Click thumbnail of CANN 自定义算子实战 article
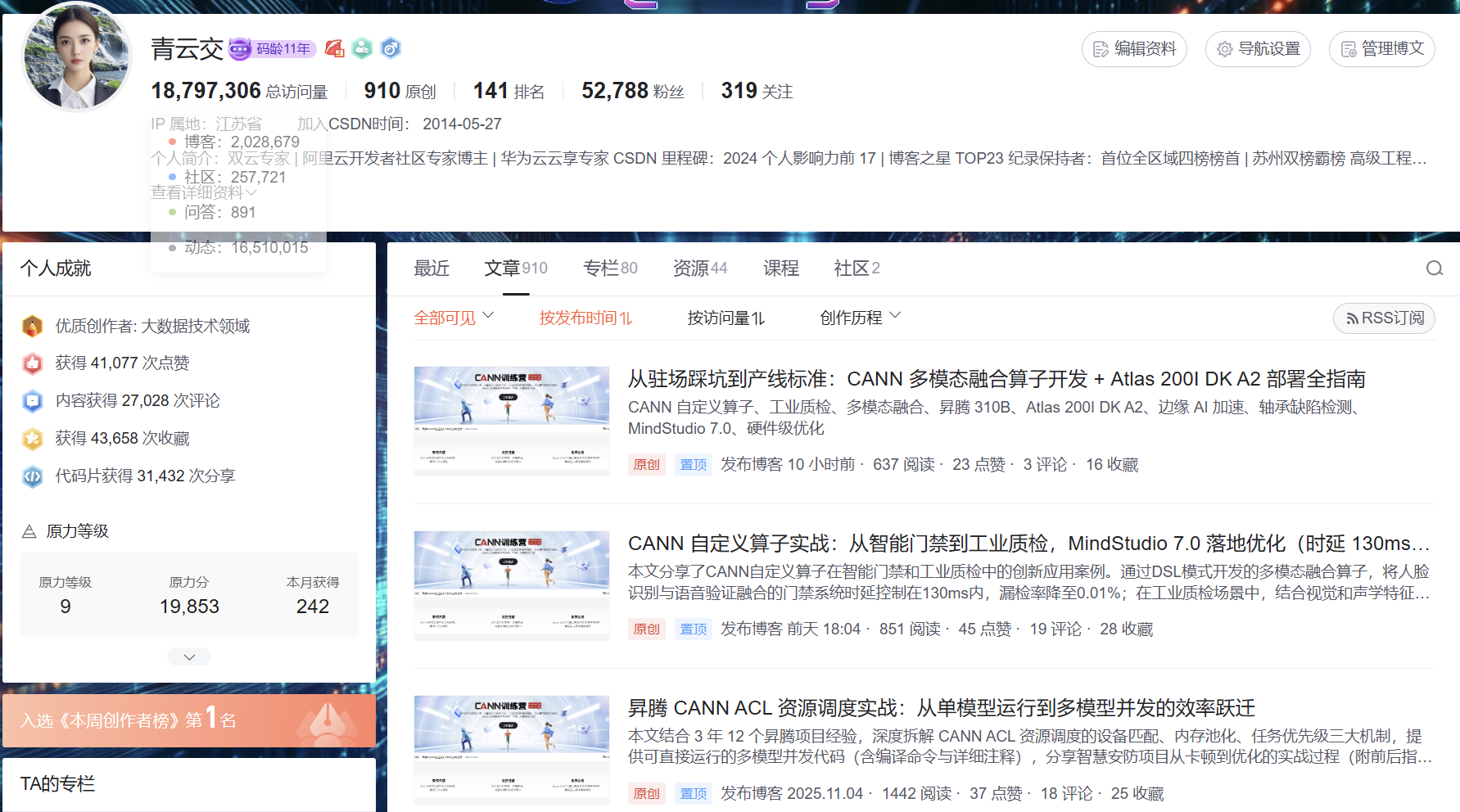This screenshot has width=1460, height=812. click(512, 585)
